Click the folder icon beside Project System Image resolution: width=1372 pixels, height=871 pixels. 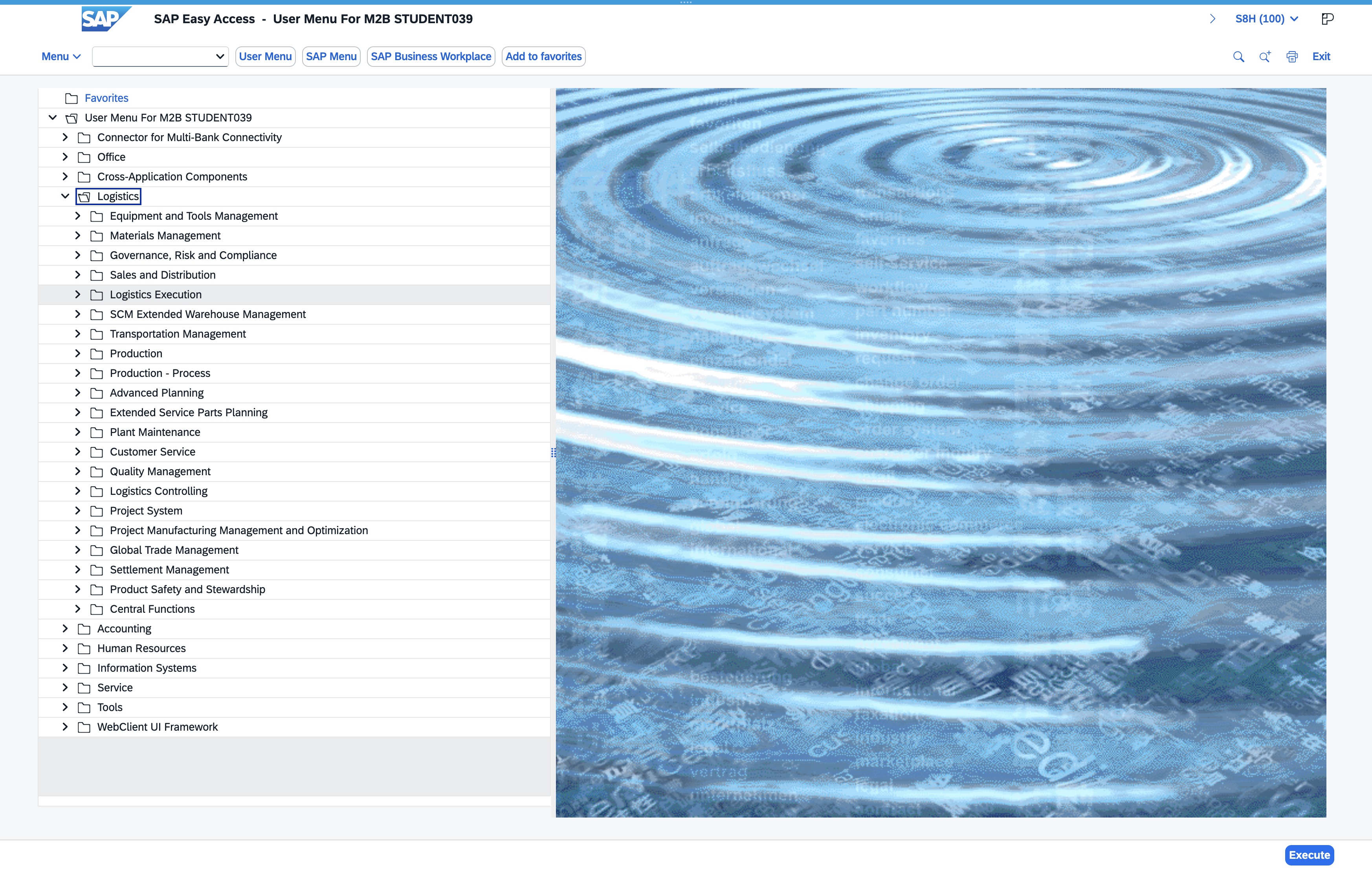97,511
